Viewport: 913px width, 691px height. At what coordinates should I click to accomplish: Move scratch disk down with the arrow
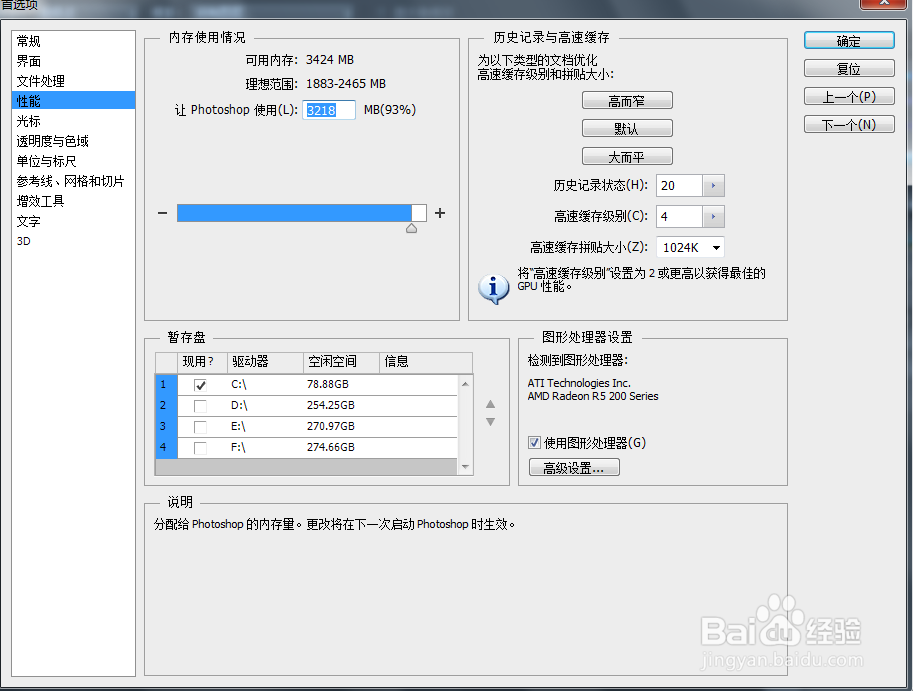tap(491, 421)
